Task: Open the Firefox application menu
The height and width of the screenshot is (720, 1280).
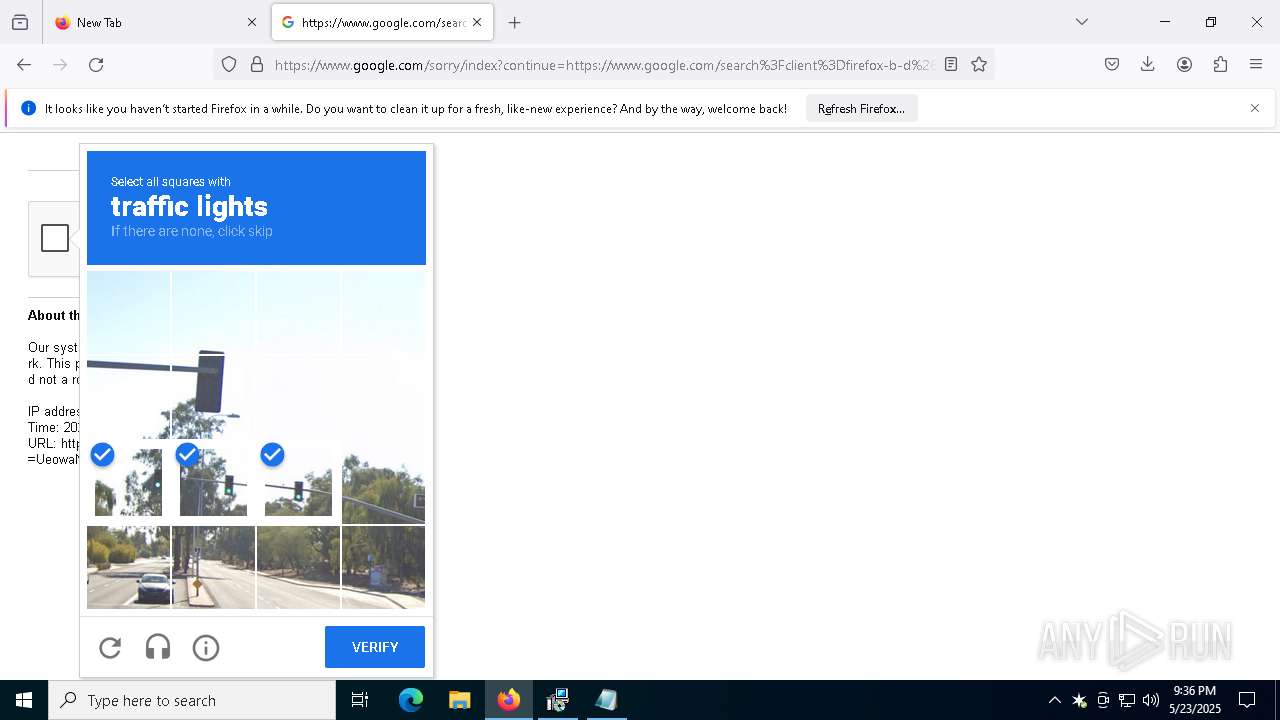Action: (1256, 65)
